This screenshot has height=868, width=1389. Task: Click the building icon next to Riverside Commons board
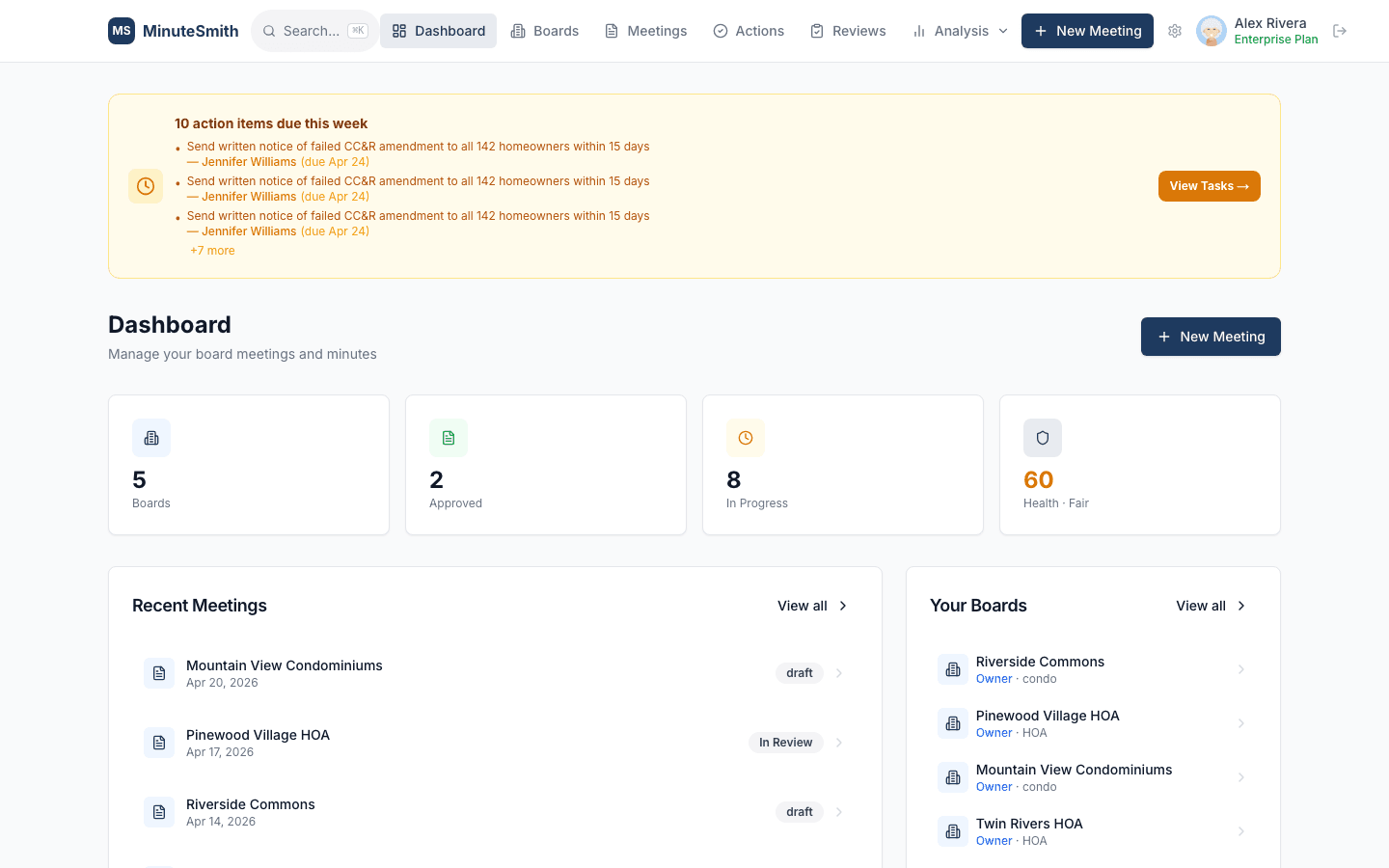click(x=953, y=668)
